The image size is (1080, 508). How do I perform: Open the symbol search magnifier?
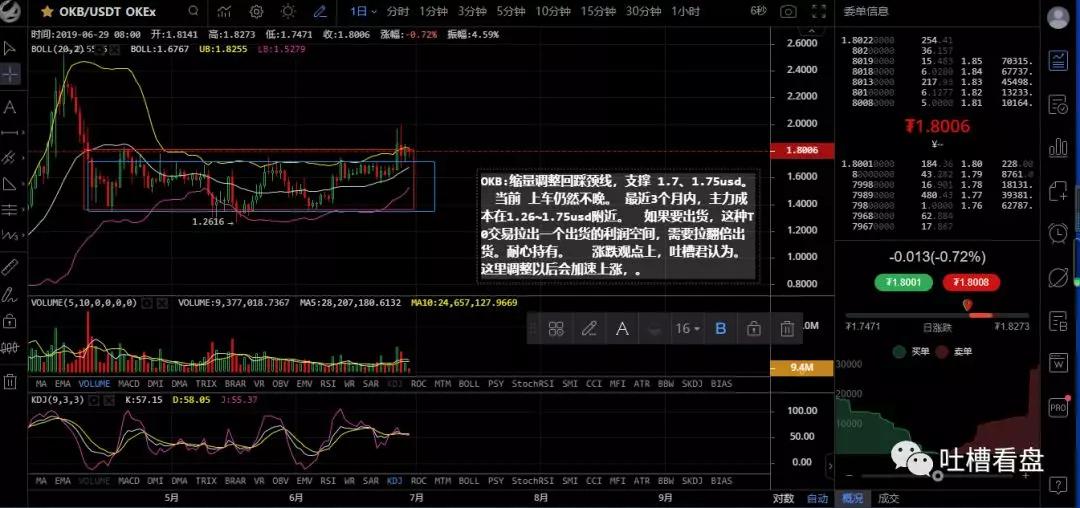[194, 11]
